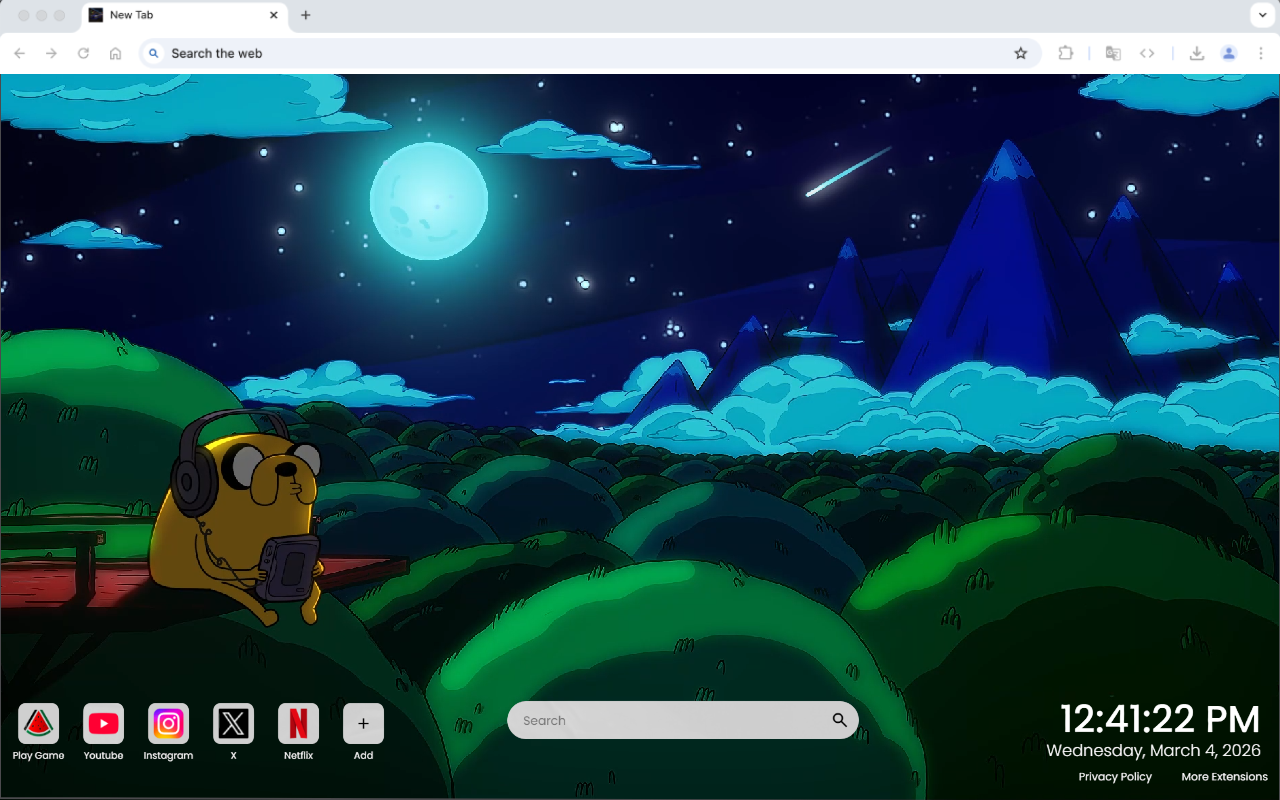Go forward with the browser forward arrow

click(52, 53)
